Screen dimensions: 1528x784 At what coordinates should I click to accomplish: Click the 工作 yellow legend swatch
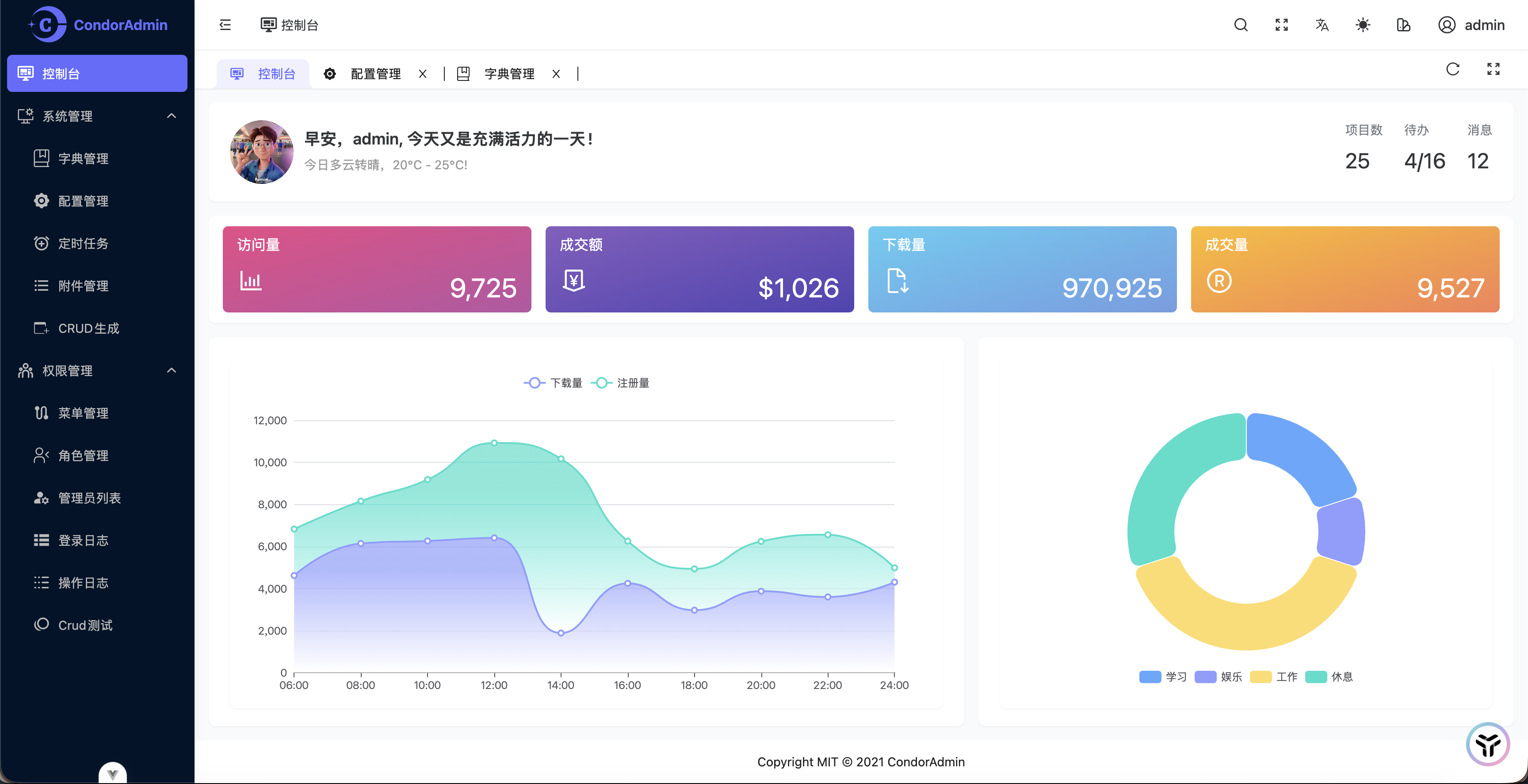pyautogui.click(x=1260, y=677)
